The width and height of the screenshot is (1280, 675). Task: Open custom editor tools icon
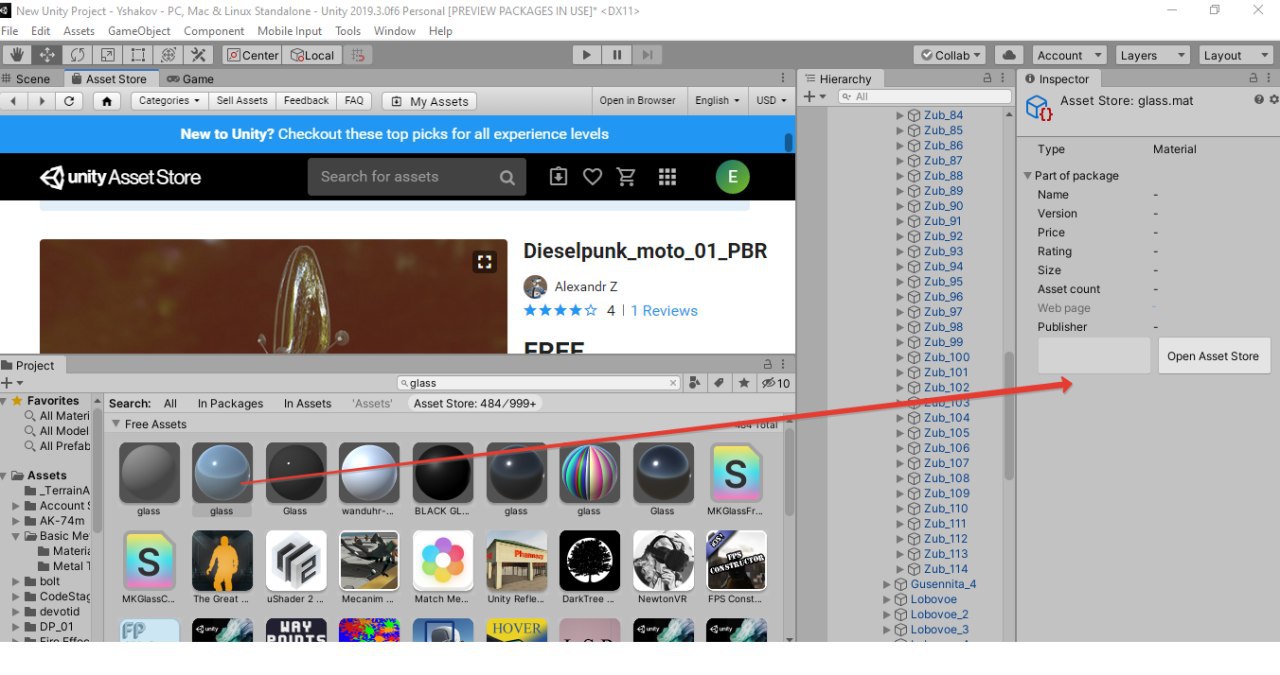coord(198,55)
